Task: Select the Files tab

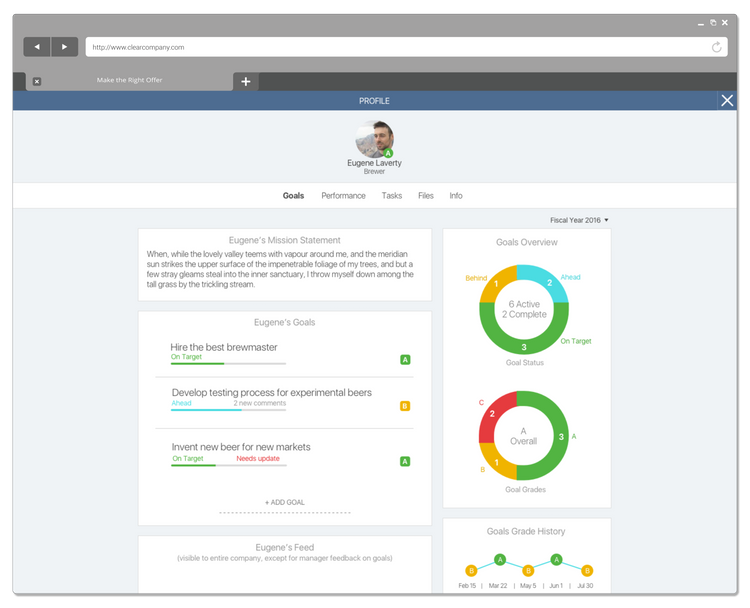Action: tap(426, 196)
